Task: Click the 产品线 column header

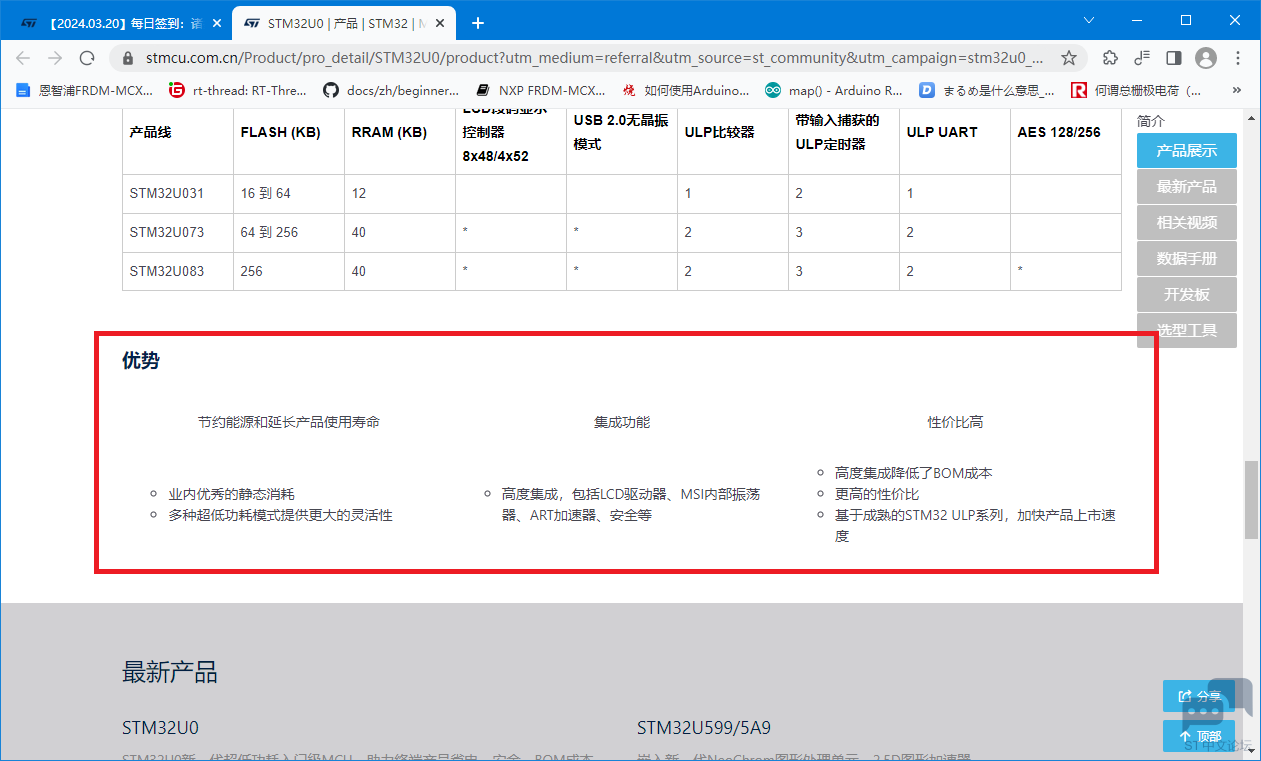Action: [x=150, y=132]
